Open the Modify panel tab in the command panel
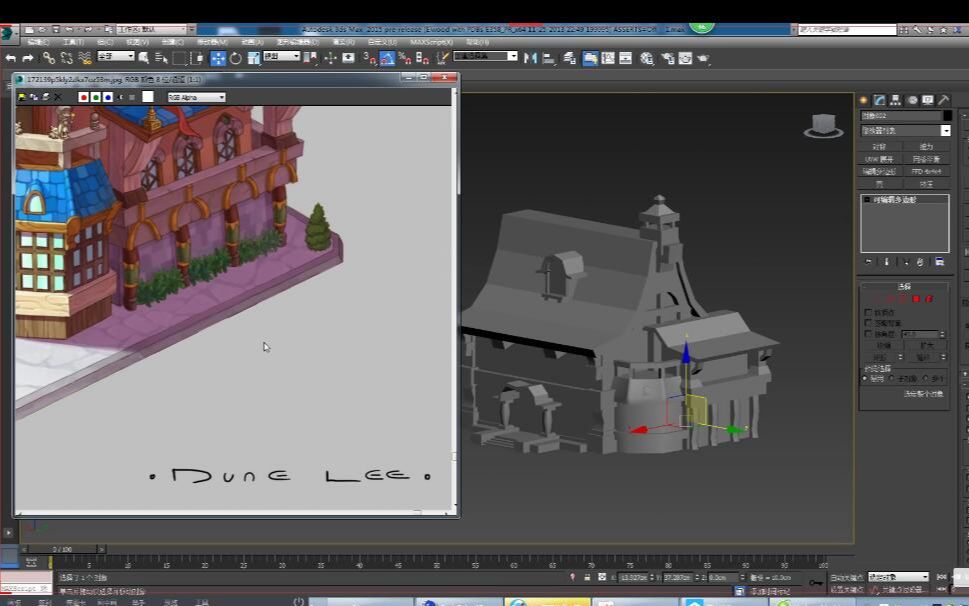 879,100
